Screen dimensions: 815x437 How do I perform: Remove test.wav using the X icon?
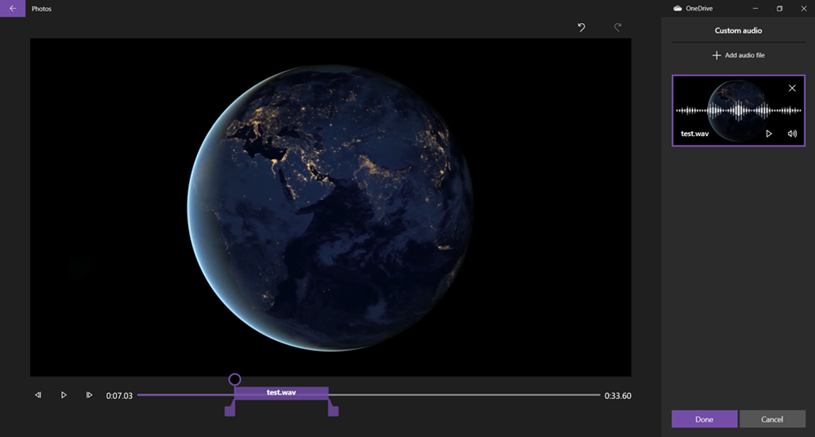792,88
